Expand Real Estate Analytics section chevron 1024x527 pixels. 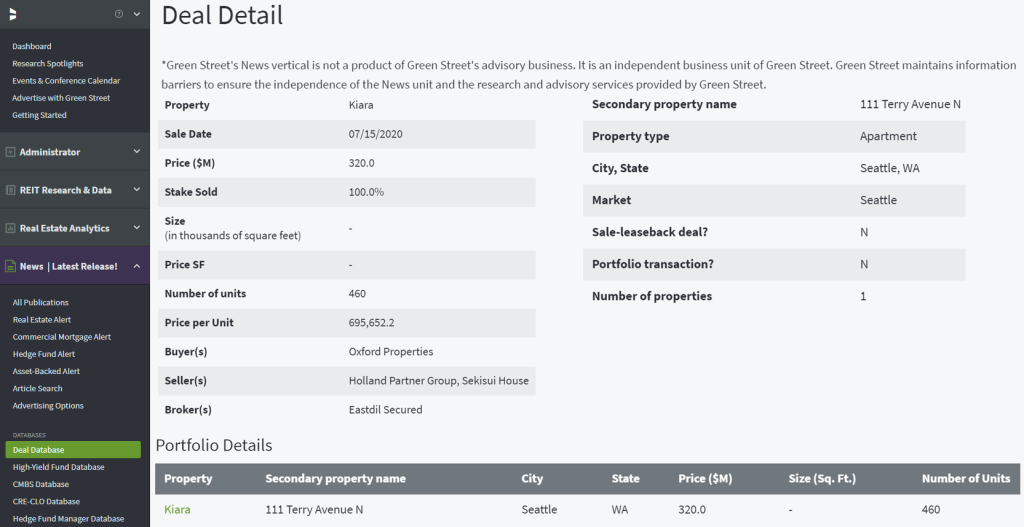[x=136, y=227]
